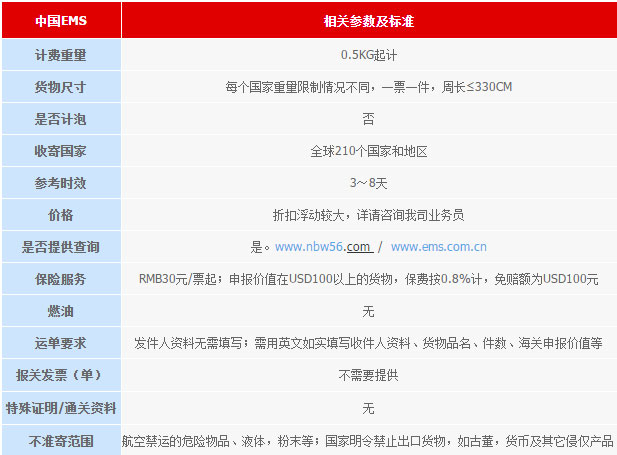The width and height of the screenshot is (617, 455).
Task: Click the 相关参数及标准 header cell
Action: pyautogui.click(x=369, y=20)
